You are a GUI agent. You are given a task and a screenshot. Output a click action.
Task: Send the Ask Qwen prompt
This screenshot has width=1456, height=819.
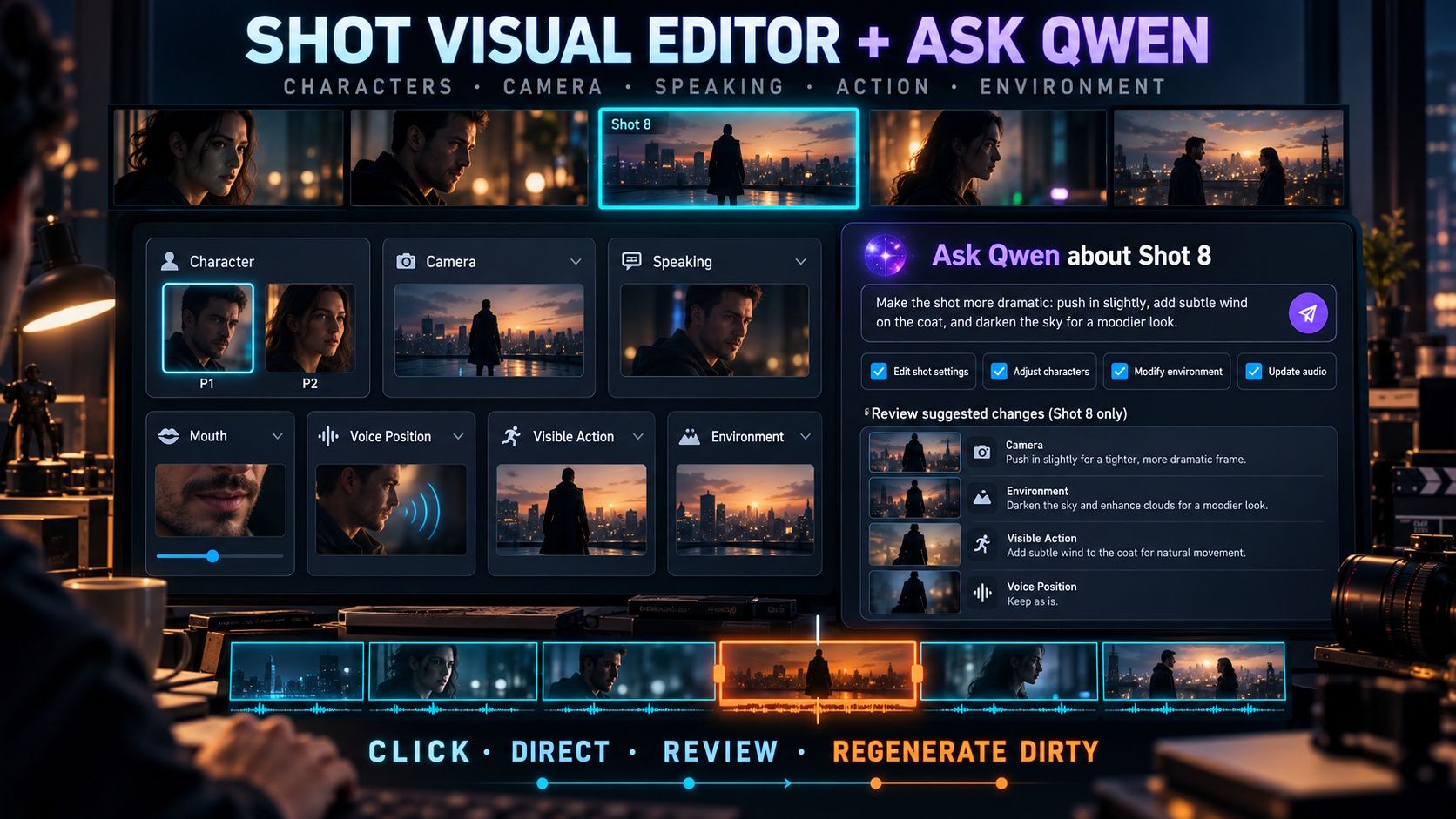coord(1308,313)
